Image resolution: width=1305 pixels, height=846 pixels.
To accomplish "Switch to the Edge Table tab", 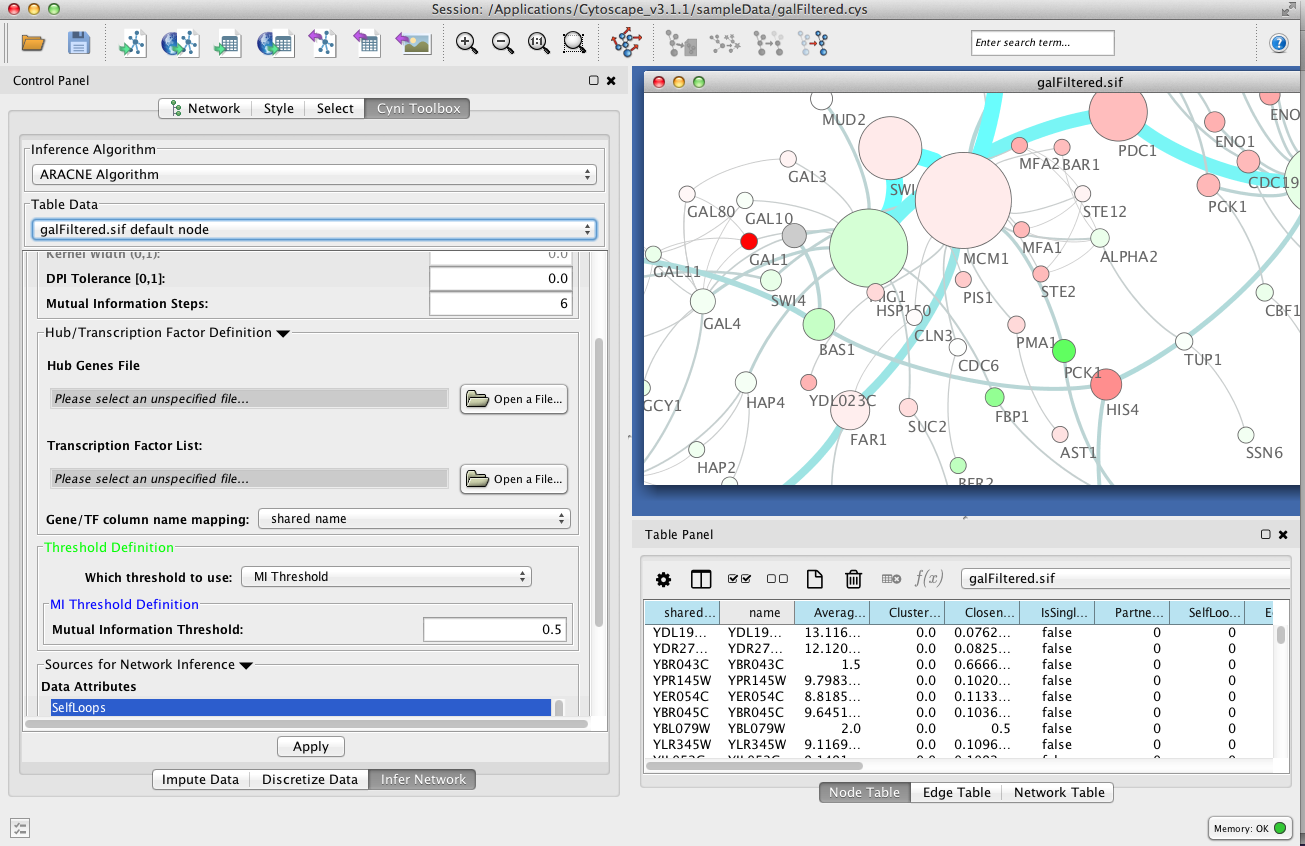I will click(956, 792).
